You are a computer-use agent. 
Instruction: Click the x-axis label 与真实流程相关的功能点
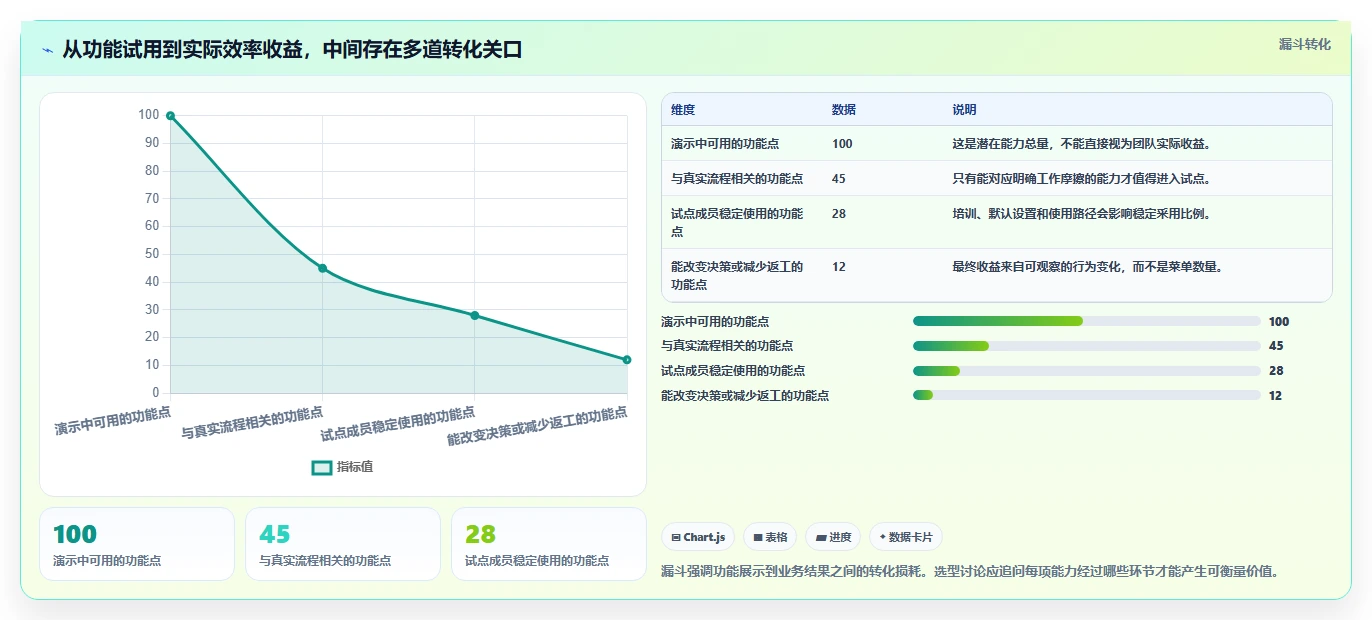252,423
